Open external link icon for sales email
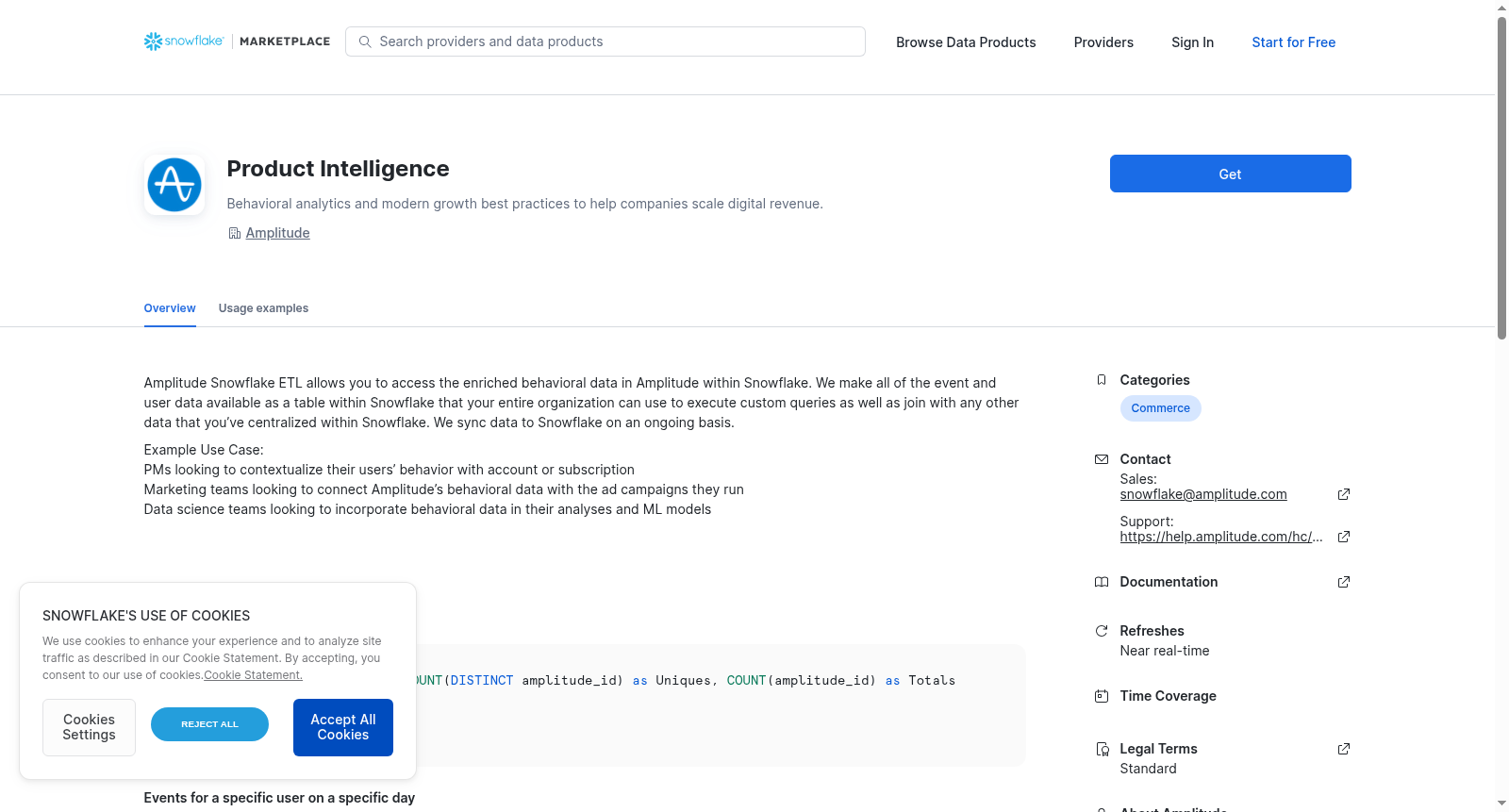This screenshot has height=812, width=1509. pos(1344,494)
